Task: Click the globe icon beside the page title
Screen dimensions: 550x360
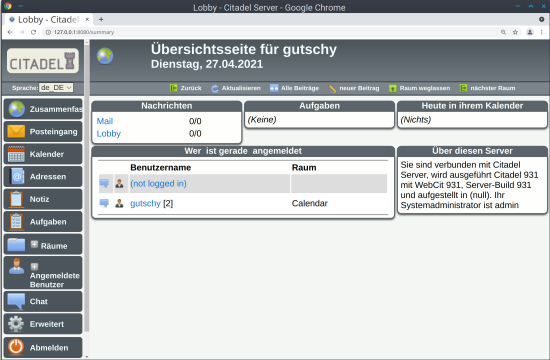Action: coord(105,56)
